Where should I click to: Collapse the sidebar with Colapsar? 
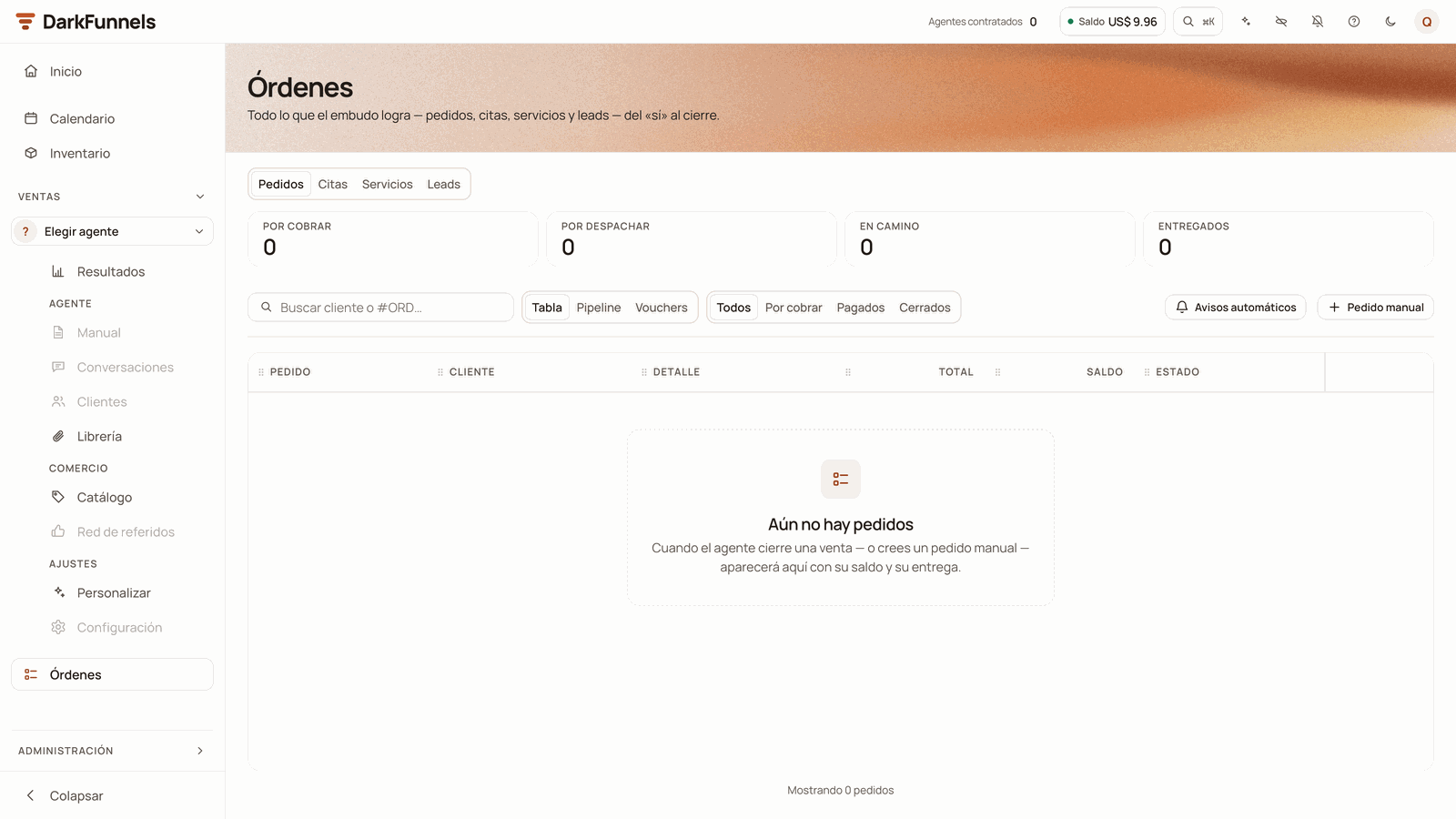(113, 795)
